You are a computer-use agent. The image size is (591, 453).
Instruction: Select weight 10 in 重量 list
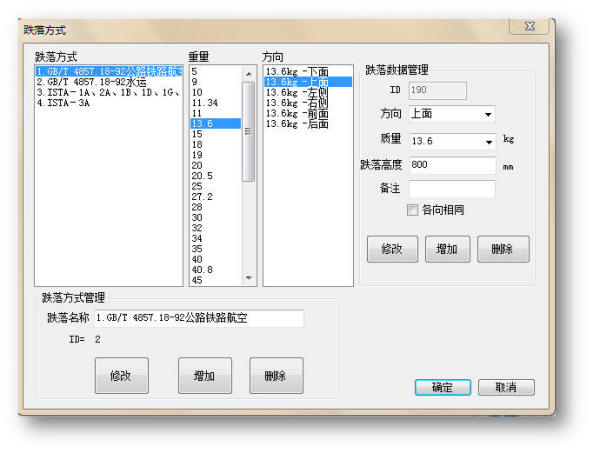pos(216,92)
